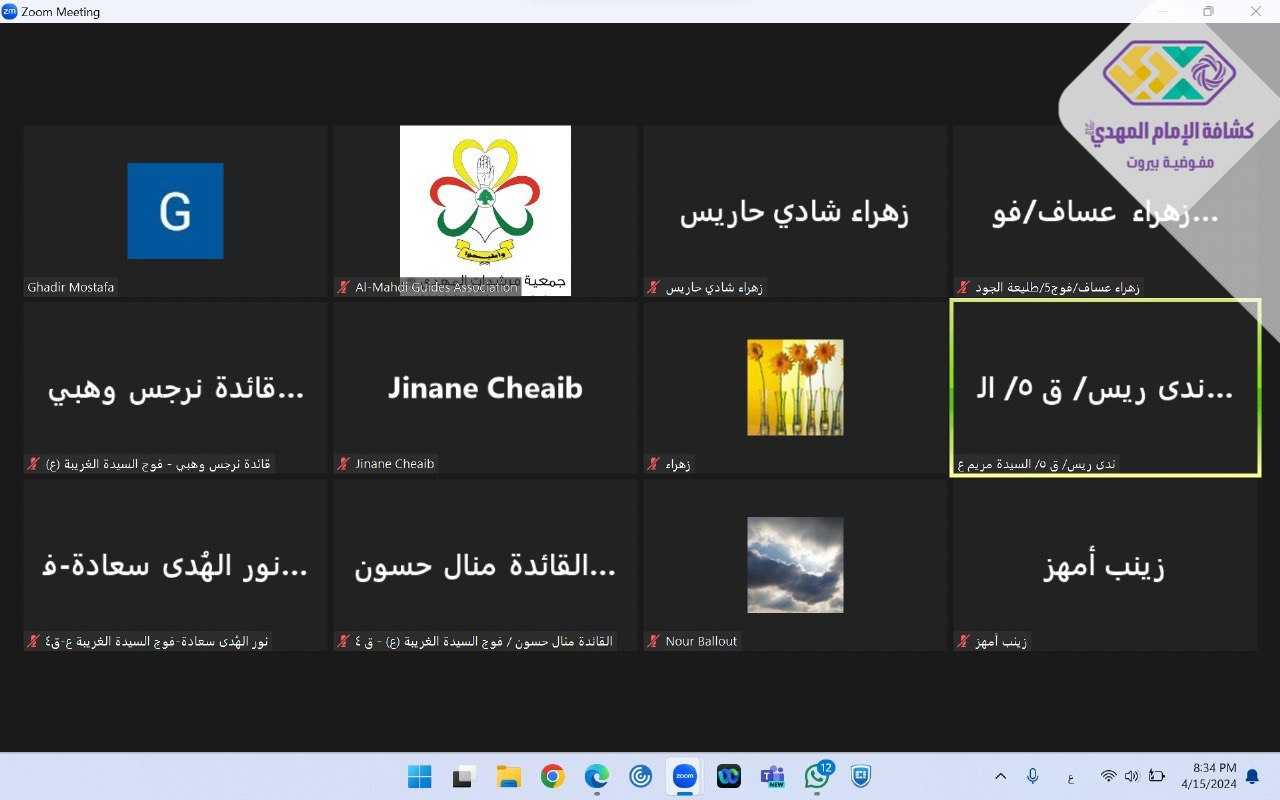Select Ghadir Mostafa's video tile
The image size is (1280, 800).
175,211
